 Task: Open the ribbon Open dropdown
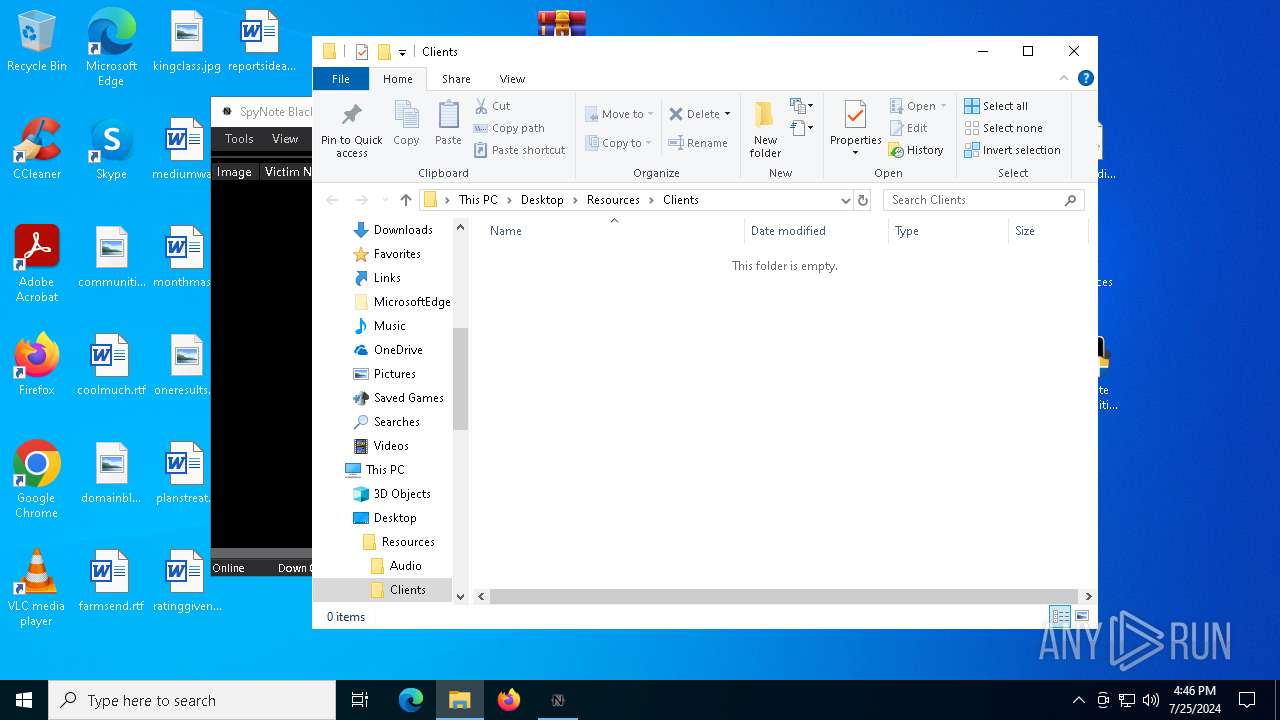point(917,106)
